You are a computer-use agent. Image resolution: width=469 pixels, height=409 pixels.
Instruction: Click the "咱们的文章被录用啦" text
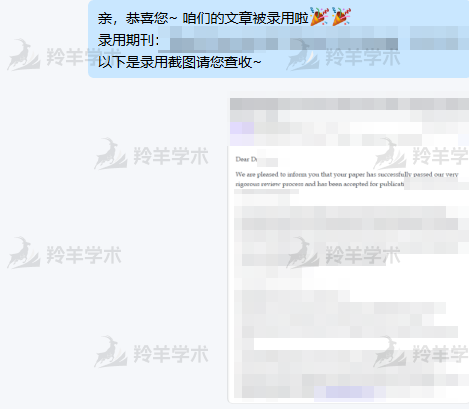pos(245,18)
